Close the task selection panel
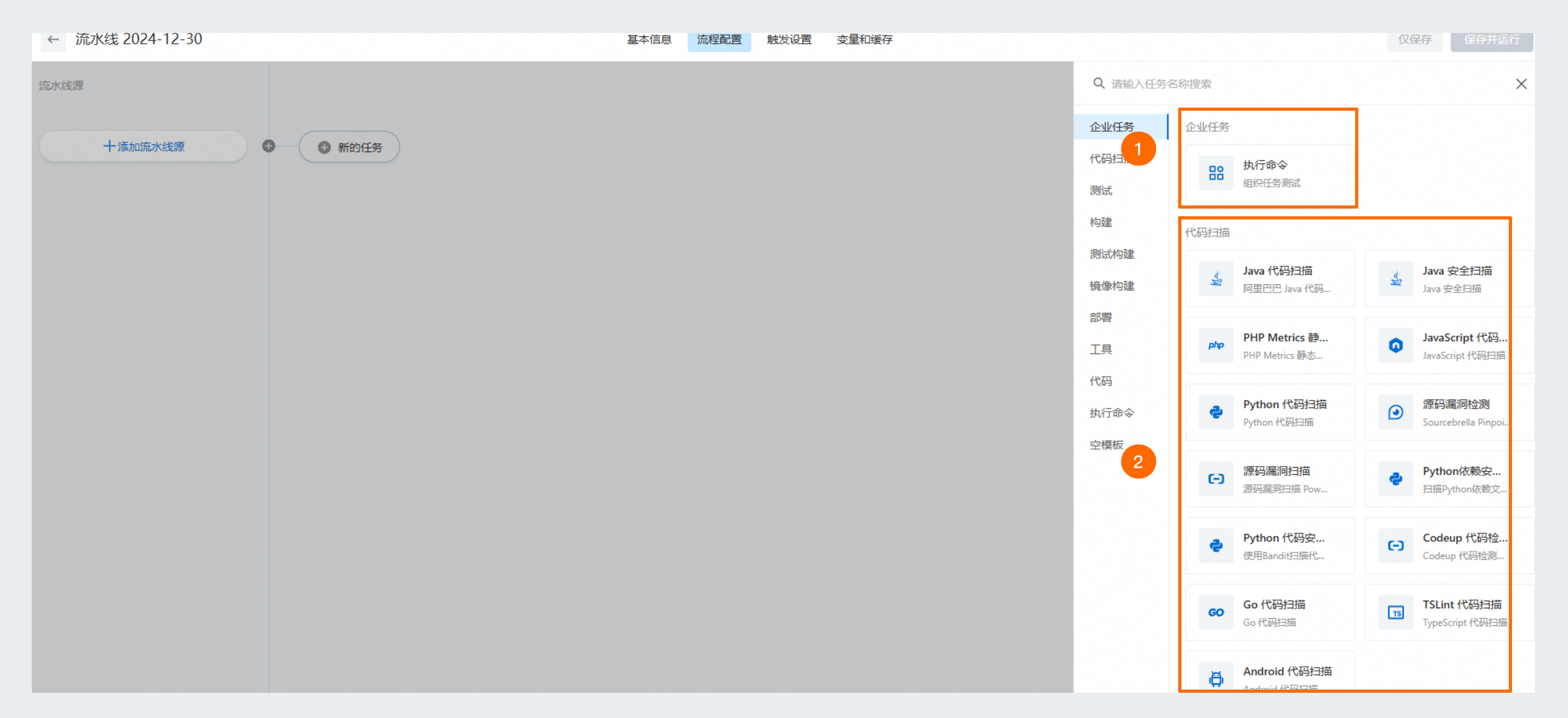 click(x=1521, y=83)
